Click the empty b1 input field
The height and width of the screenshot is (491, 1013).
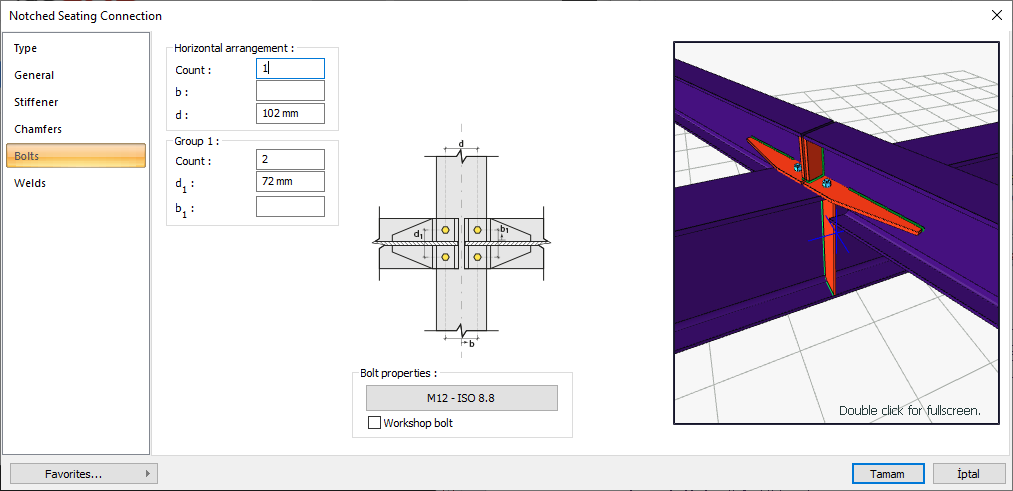click(290, 207)
